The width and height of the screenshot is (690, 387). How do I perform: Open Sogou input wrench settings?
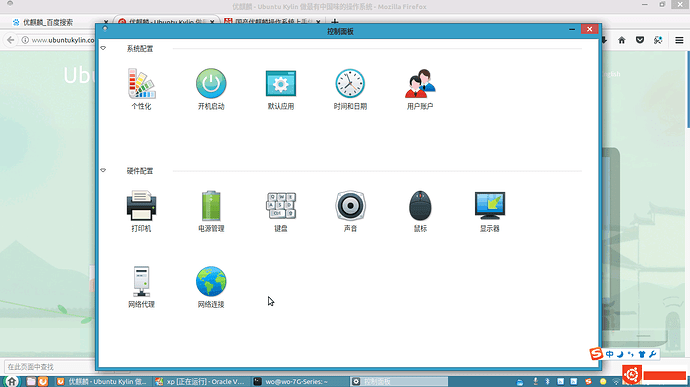pyautogui.click(x=652, y=354)
